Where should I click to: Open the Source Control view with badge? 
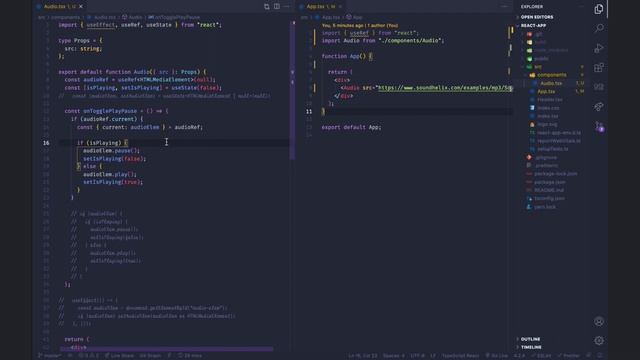pyautogui.click(x=599, y=126)
